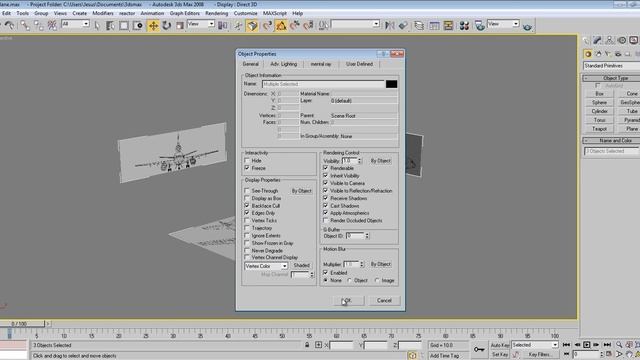The width and height of the screenshot is (640, 360).
Task: Increment the Visibility spinner arrows
Action: (x=360, y=161)
